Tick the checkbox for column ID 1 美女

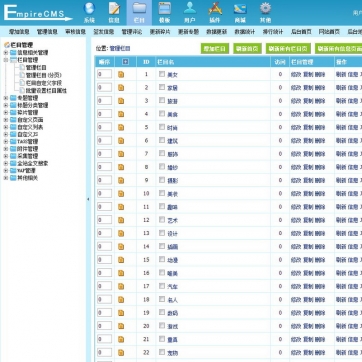162,74
